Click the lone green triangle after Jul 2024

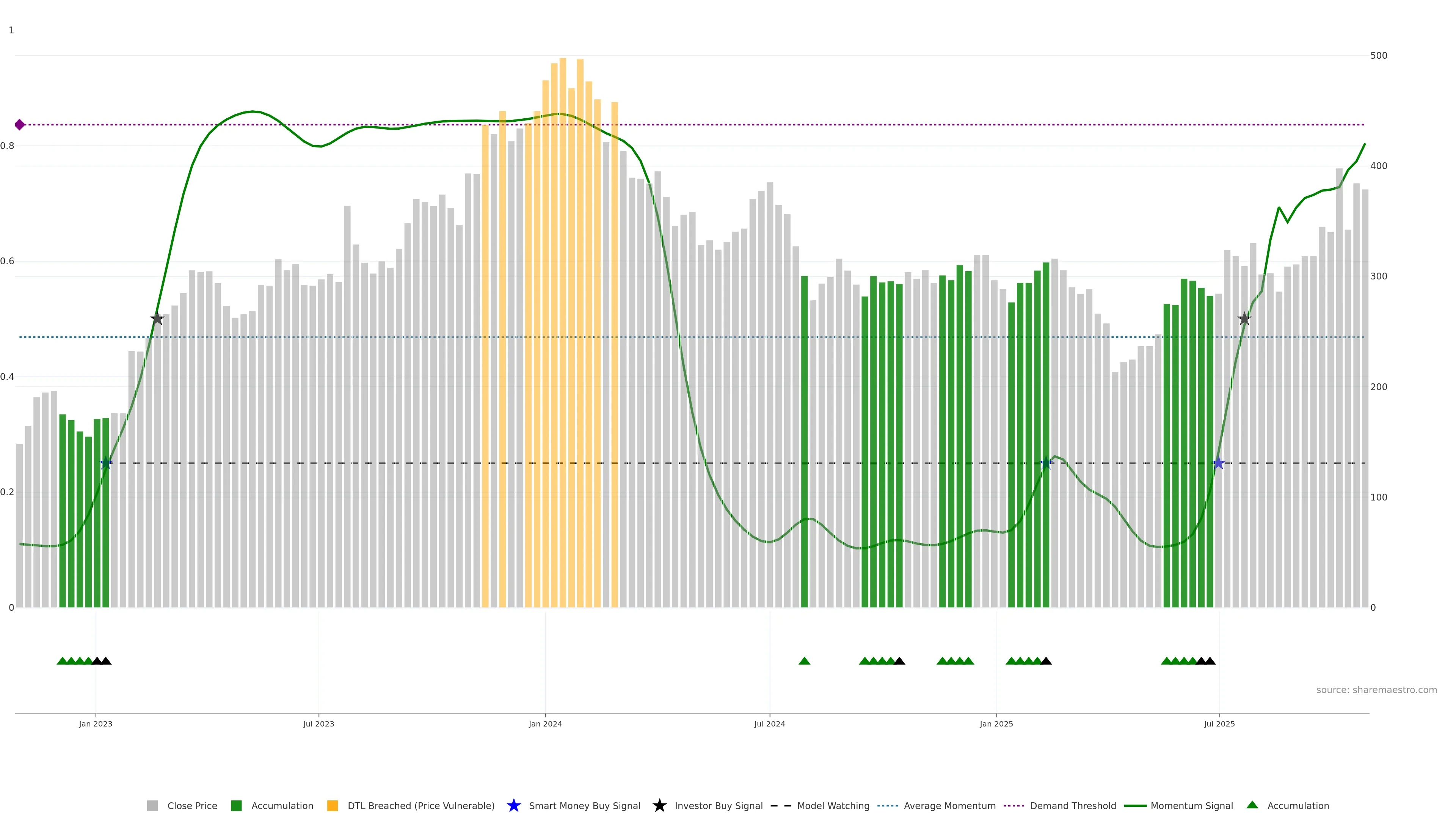tap(804, 661)
